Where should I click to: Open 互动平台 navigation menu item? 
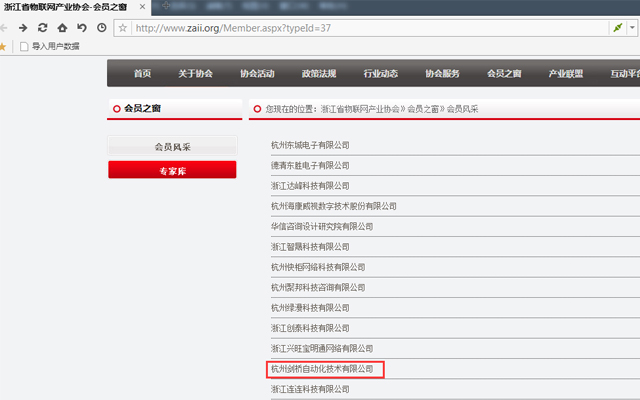625,73
